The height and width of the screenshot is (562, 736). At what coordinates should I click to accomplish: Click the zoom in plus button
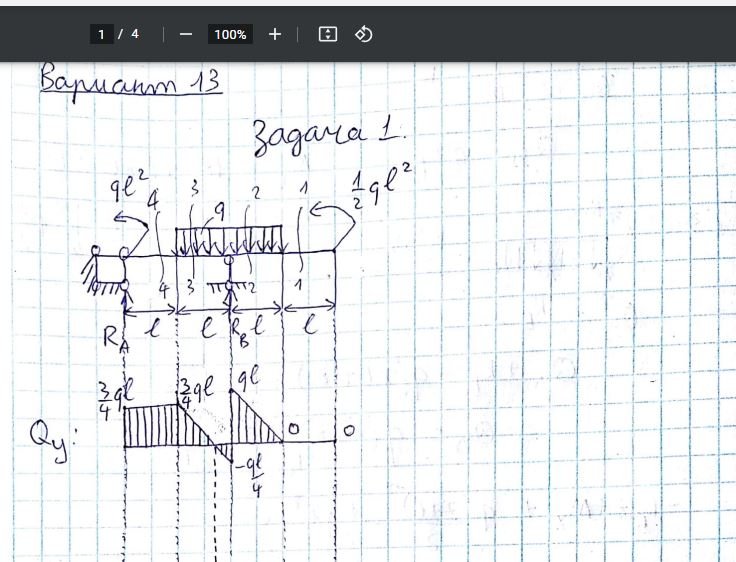275,34
